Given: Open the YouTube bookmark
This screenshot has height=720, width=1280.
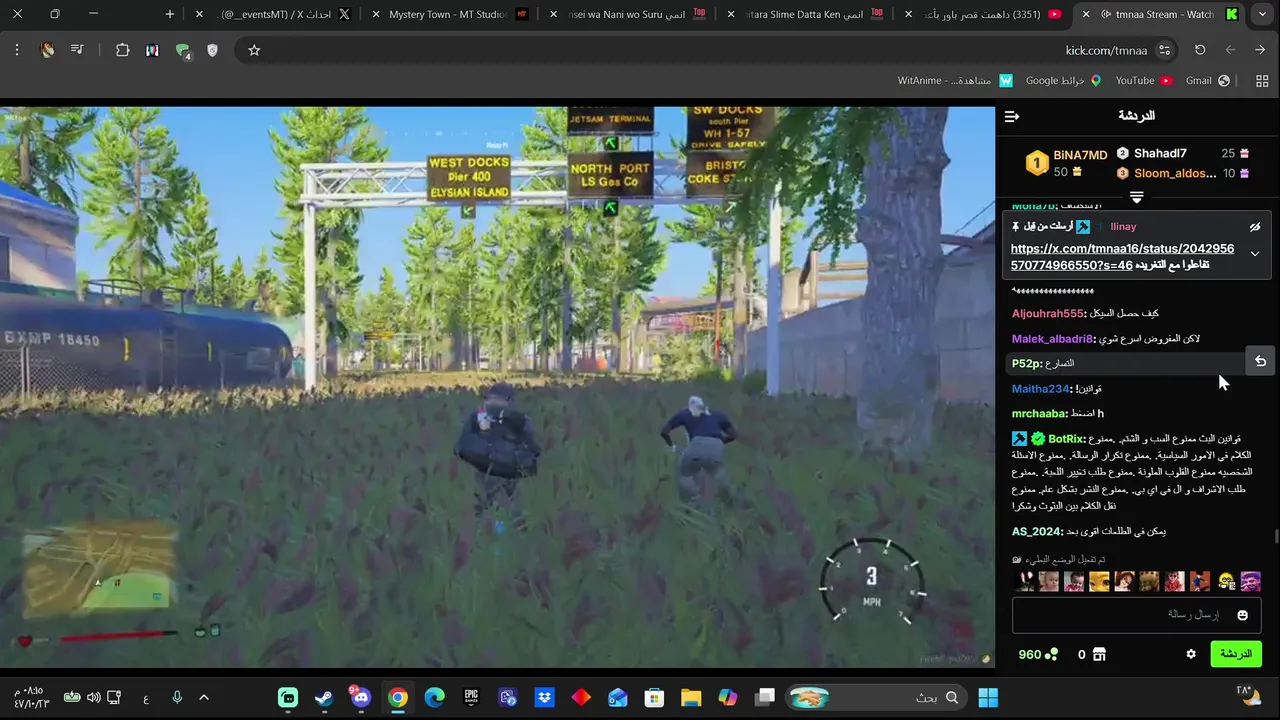Looking at the screenshot, I should click(x=1143, y=80).
